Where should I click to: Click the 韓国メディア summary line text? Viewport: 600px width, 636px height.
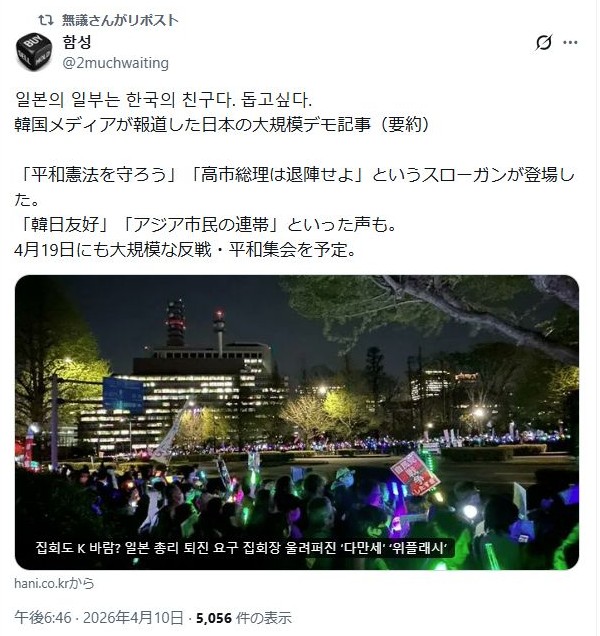pyautogui.click(x=222, y=125)
